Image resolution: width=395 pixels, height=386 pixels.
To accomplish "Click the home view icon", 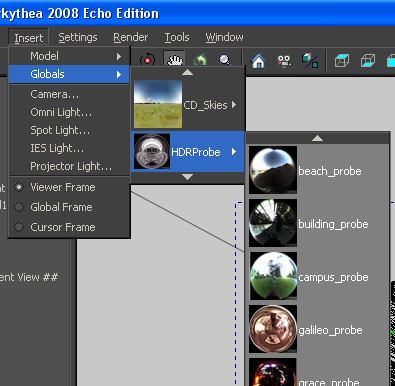I will tap(258, 61).
